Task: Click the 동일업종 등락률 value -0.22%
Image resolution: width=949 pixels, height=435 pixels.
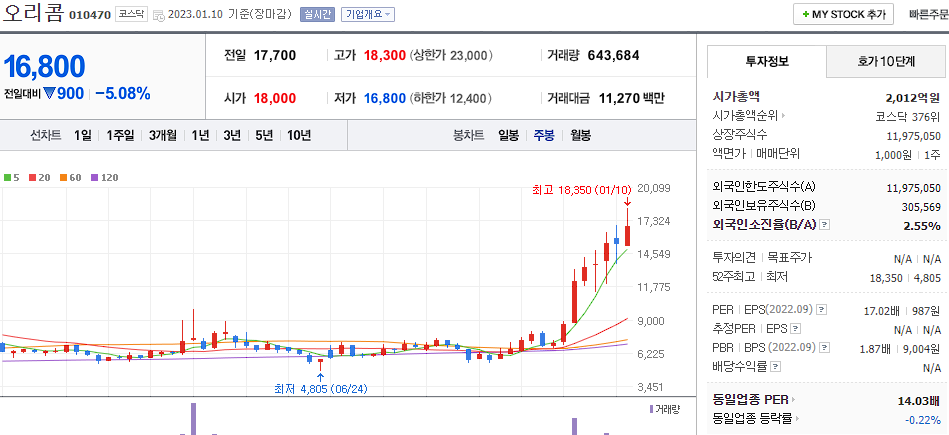Action: click(x=922, y=419)
